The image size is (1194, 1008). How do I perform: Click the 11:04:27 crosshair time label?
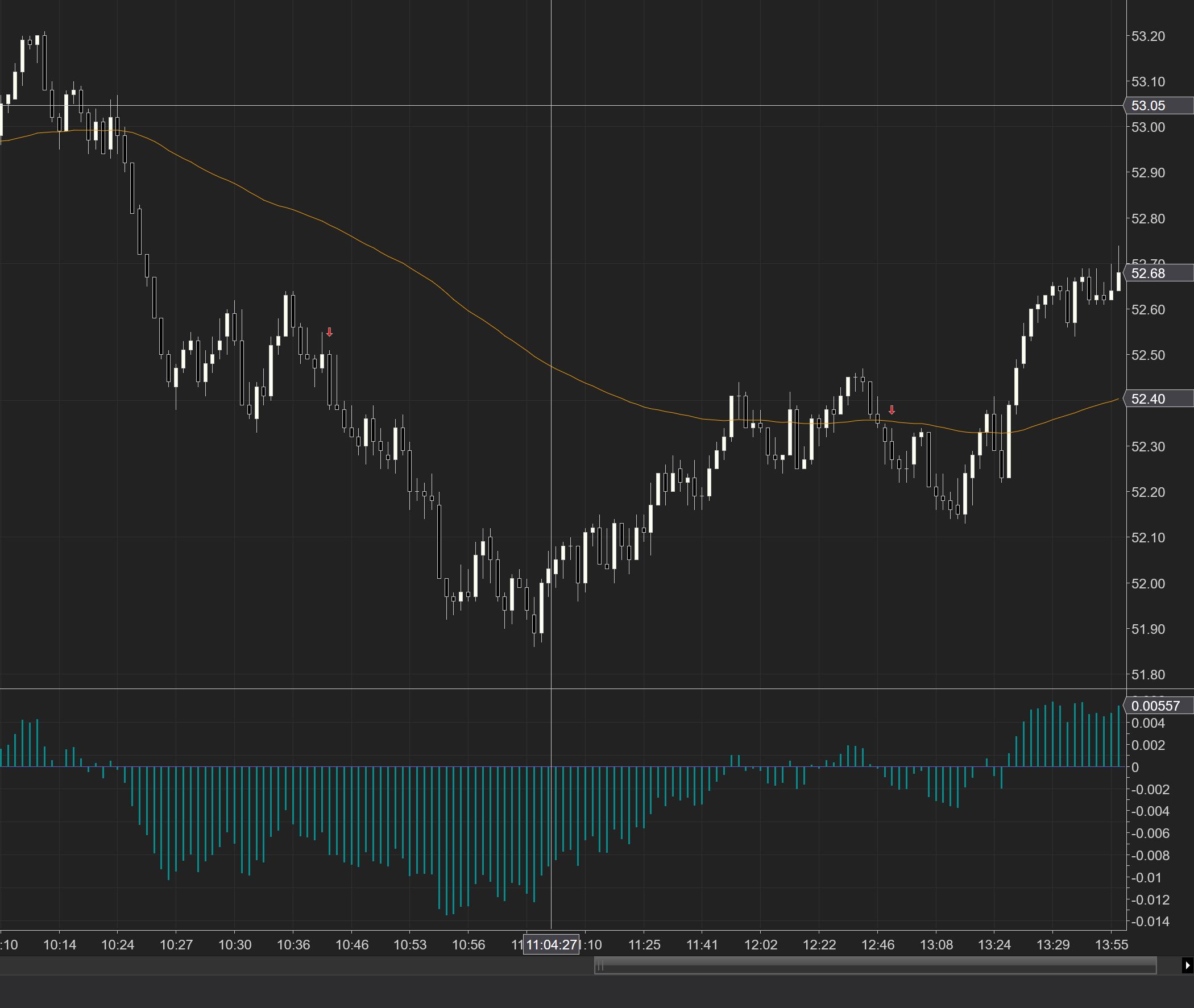pyautogui.click(x=551, y=944)
